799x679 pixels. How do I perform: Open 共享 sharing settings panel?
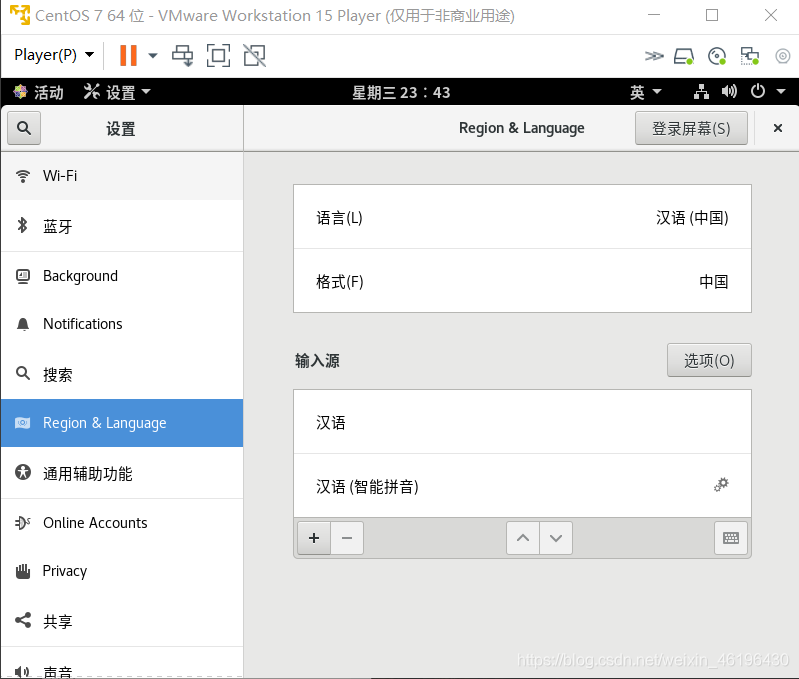pos(122,621)
